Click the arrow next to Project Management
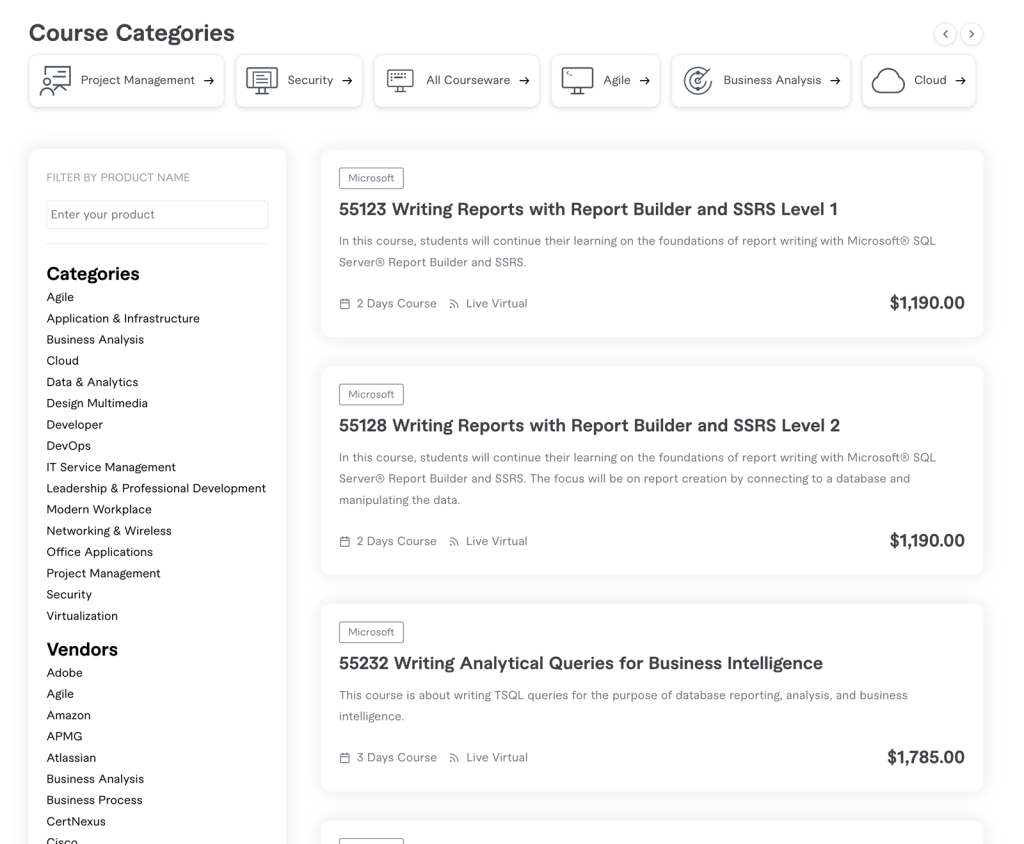The width and height of the screenshot is (1024, 844). (x=209, y=80)
